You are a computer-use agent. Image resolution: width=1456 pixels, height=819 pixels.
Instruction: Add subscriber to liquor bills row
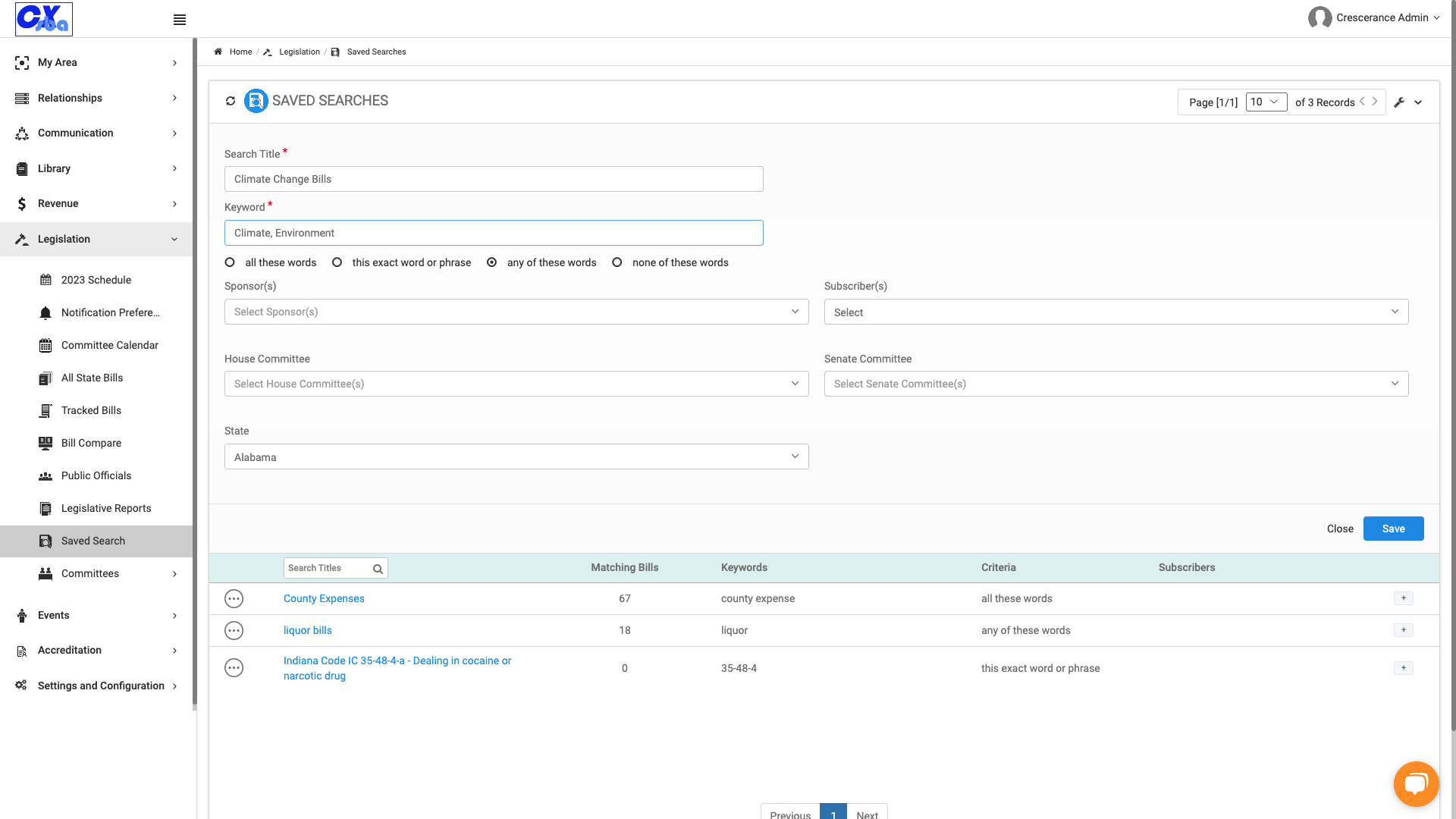click(x=1404, y=630)
